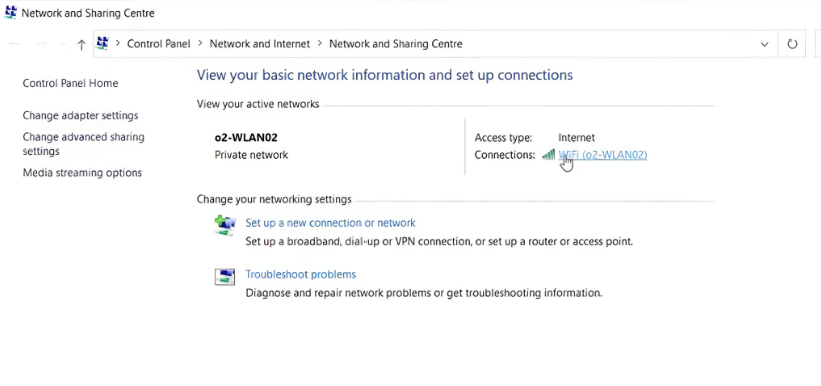
Task: Click the address bar network icon
Action: (103, 44)
